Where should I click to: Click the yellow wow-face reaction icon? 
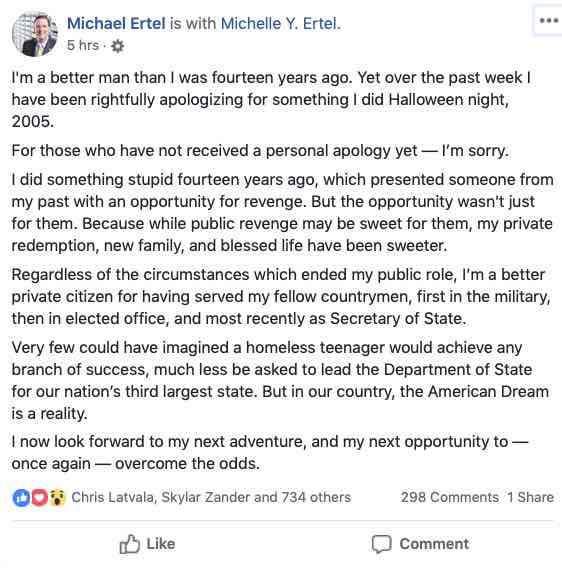57,497
